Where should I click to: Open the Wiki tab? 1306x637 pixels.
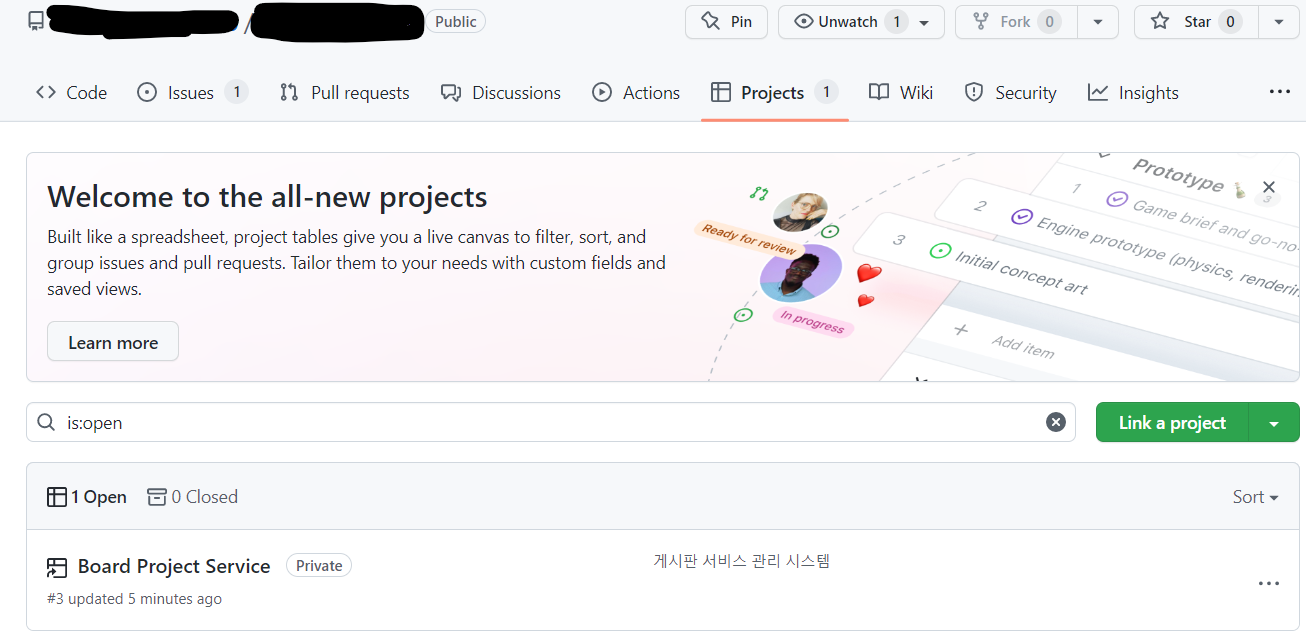coord(901,93)
